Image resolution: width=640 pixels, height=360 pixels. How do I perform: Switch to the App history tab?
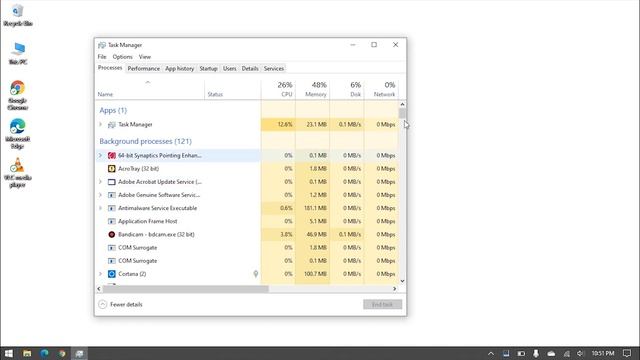click(179, 69)
